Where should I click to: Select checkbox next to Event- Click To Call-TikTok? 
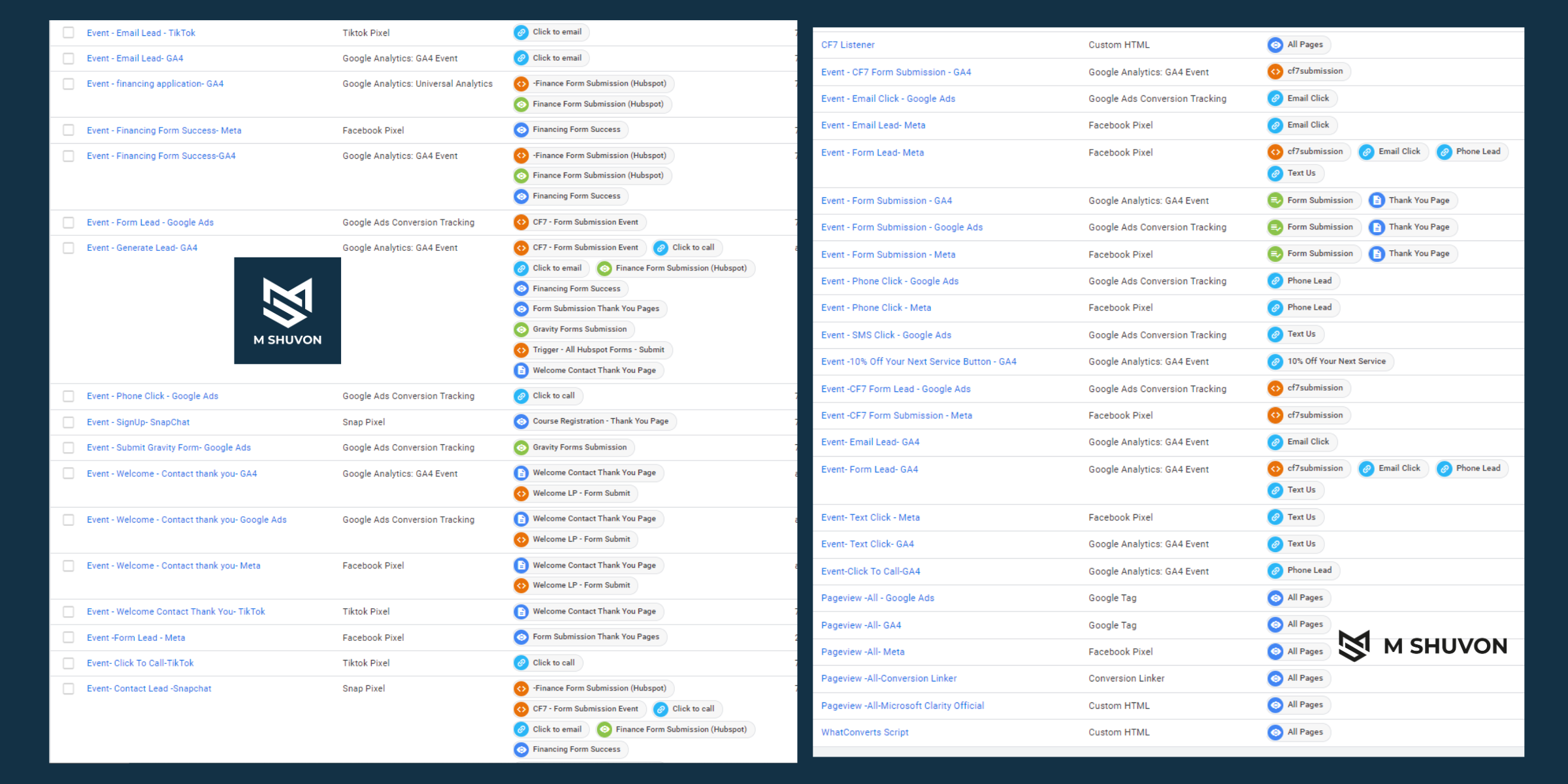pos(69,663)
